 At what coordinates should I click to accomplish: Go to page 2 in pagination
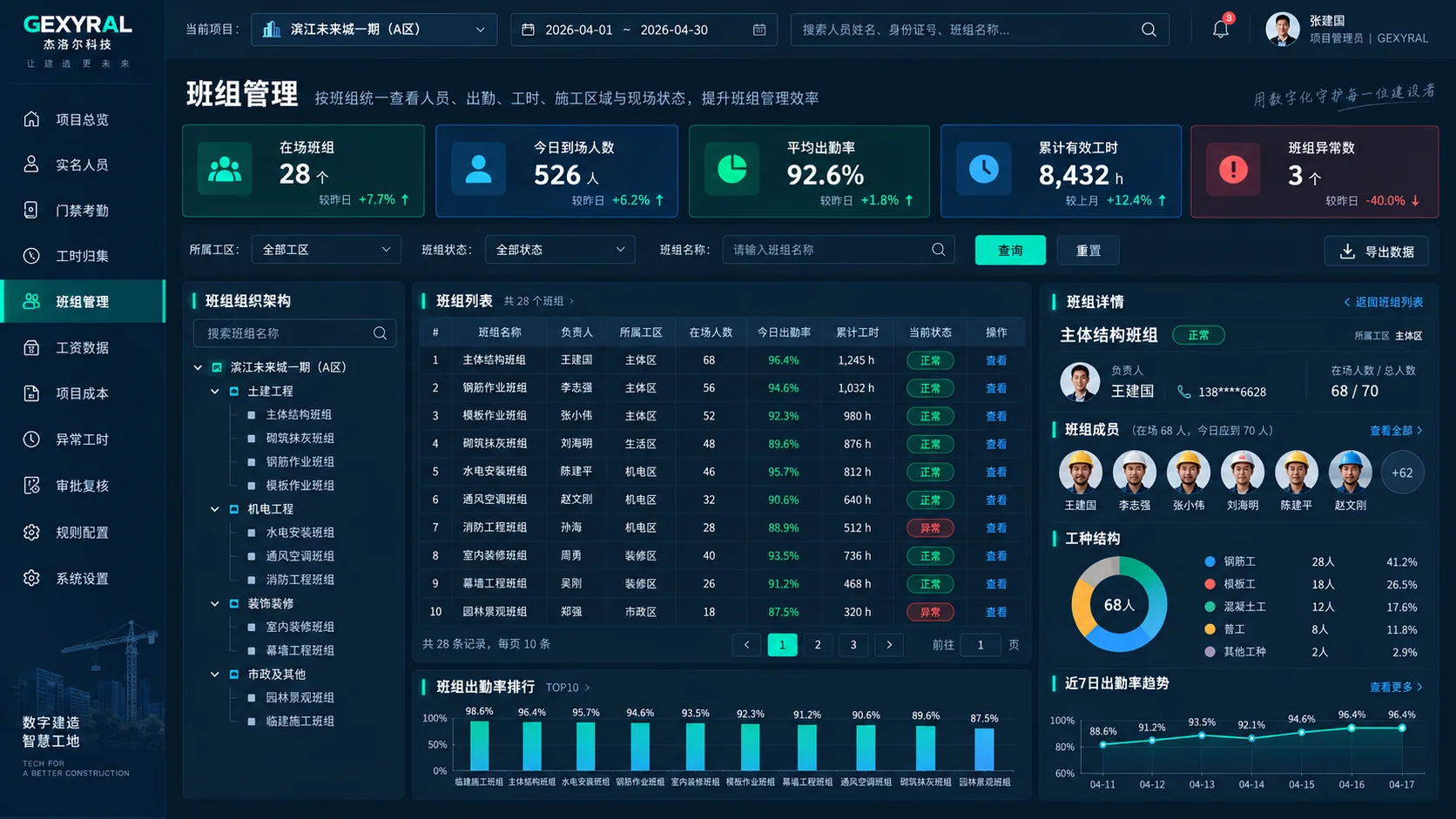(x=817, y=645)
